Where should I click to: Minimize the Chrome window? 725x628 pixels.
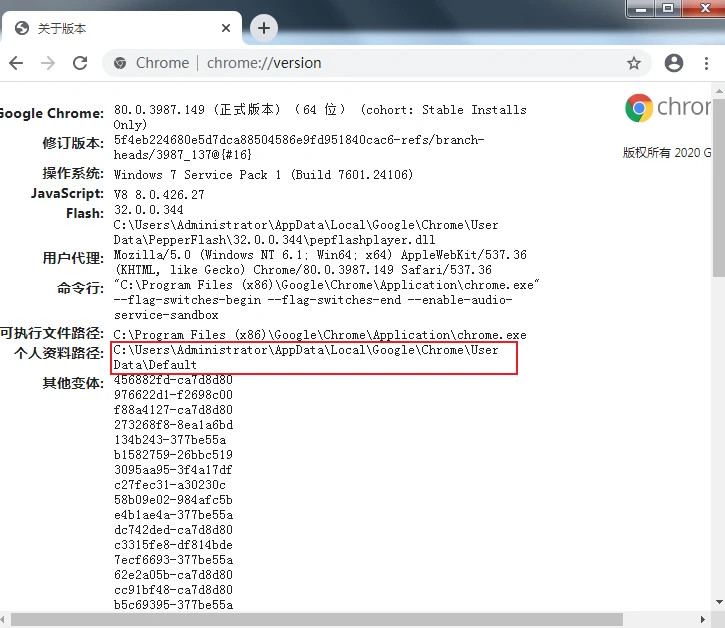[x=641, y=8]
